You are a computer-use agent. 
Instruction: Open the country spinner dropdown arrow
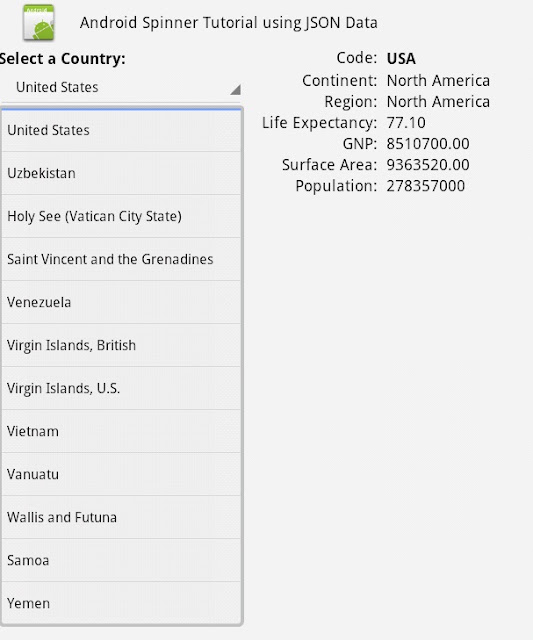click(235, 89)
